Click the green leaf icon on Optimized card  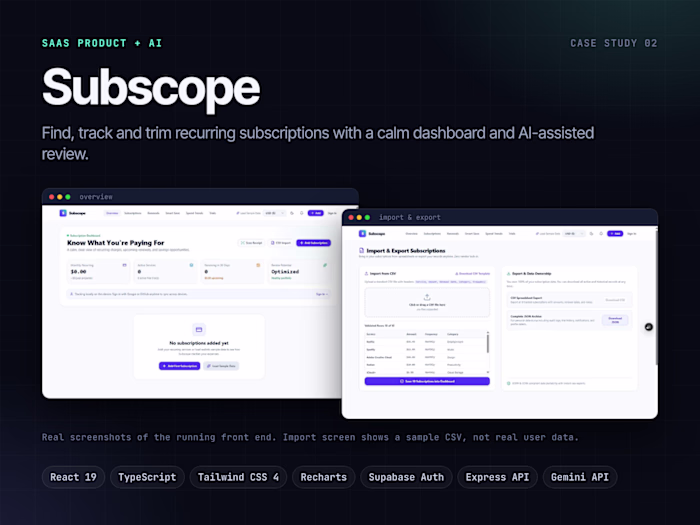coord(325,265)
